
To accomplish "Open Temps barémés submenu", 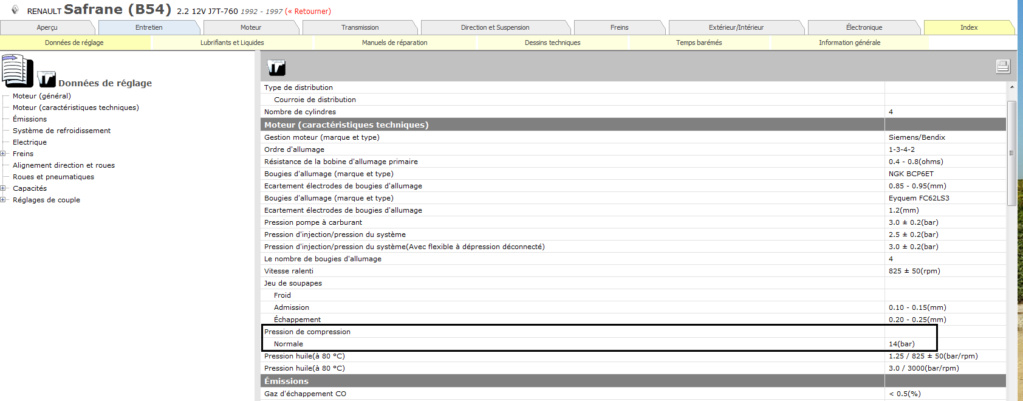I will point(699,42).
